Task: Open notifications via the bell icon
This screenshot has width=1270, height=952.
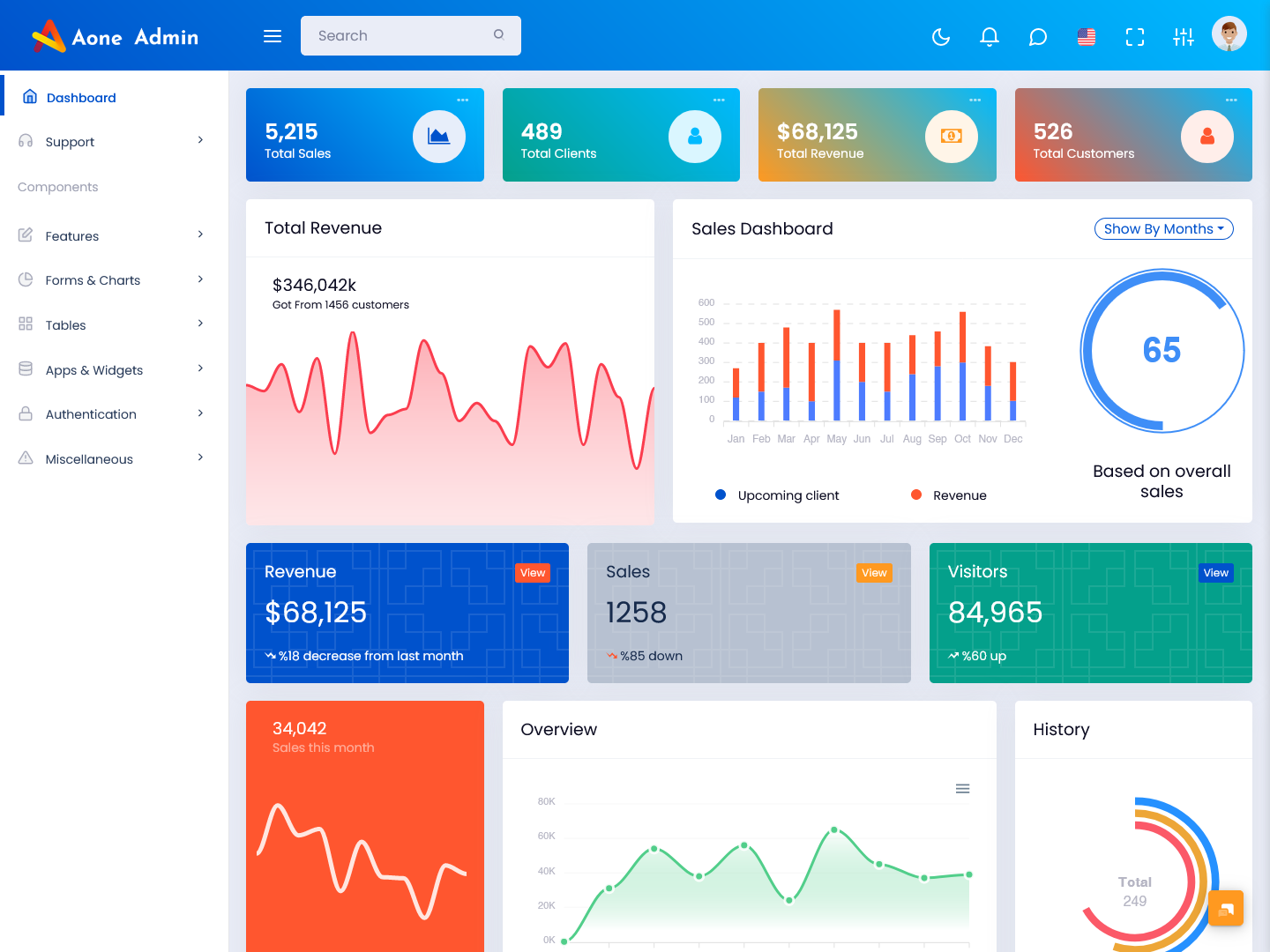Action: coord(989,37)
